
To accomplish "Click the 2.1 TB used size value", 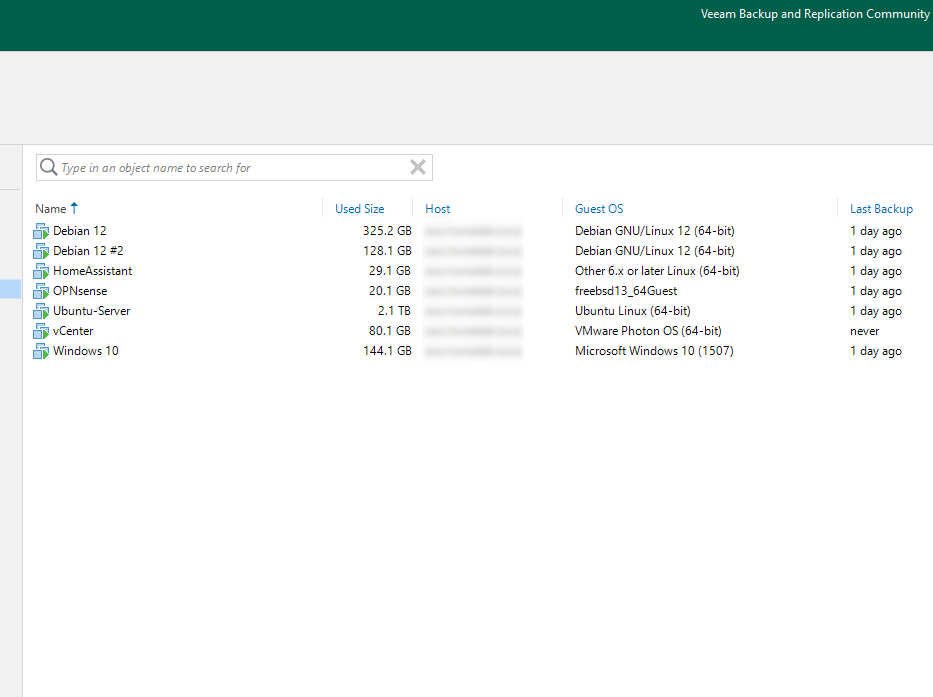I will [394, 311].
